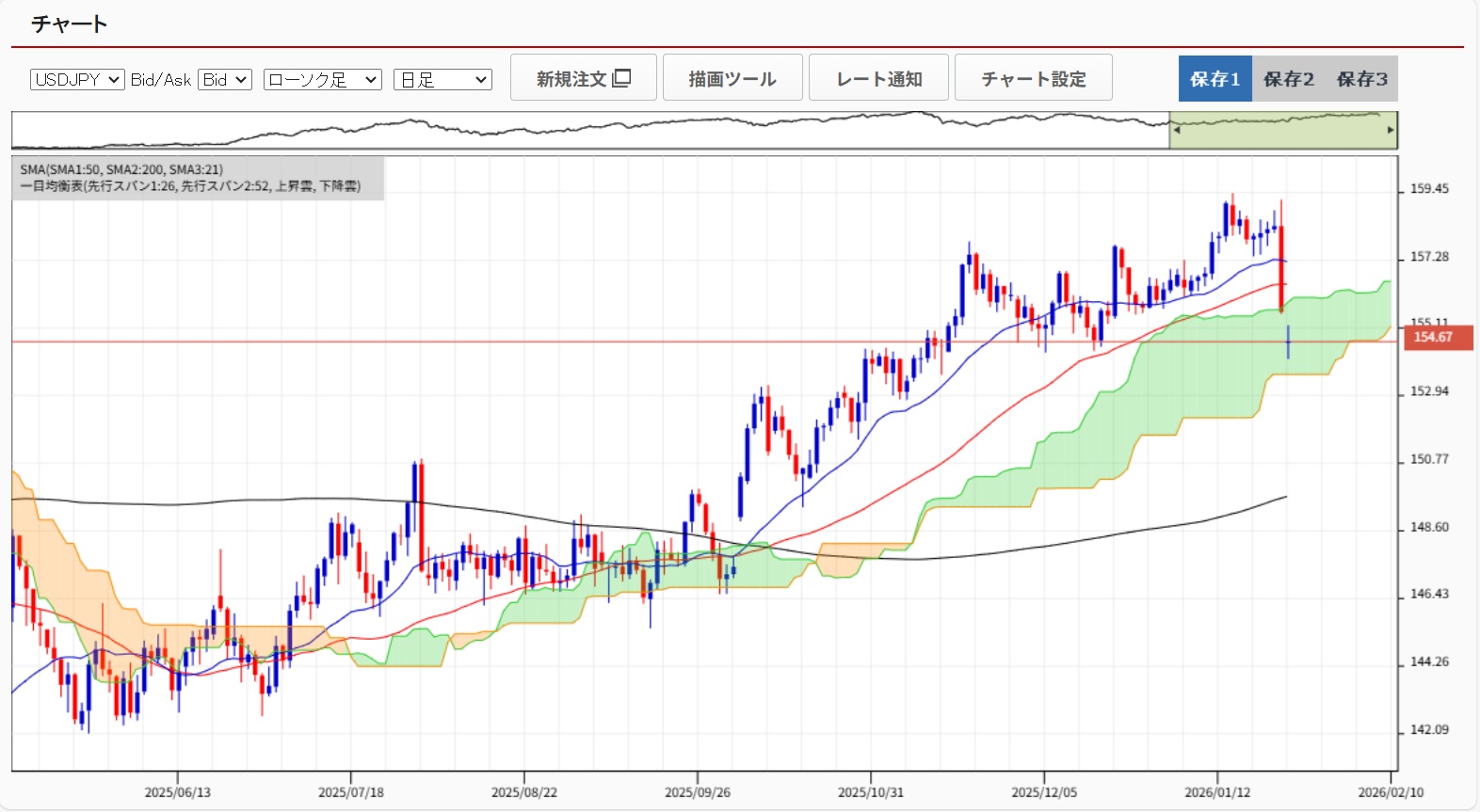
Task: Open the レート通知 rate alert button
Action: click(x=878, y=78)
